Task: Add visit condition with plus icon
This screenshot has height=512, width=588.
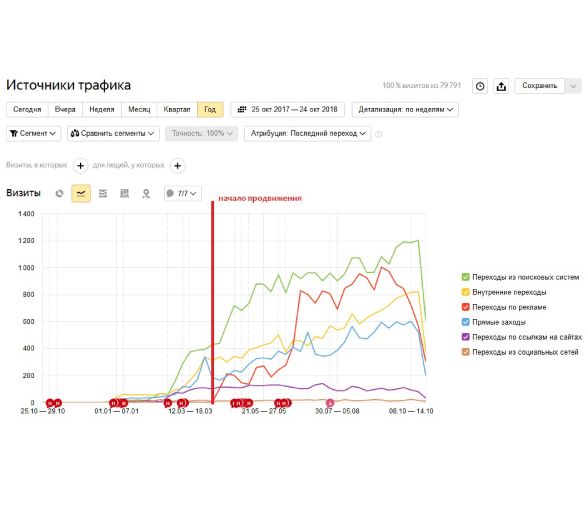Action: [x=80, y=165]
